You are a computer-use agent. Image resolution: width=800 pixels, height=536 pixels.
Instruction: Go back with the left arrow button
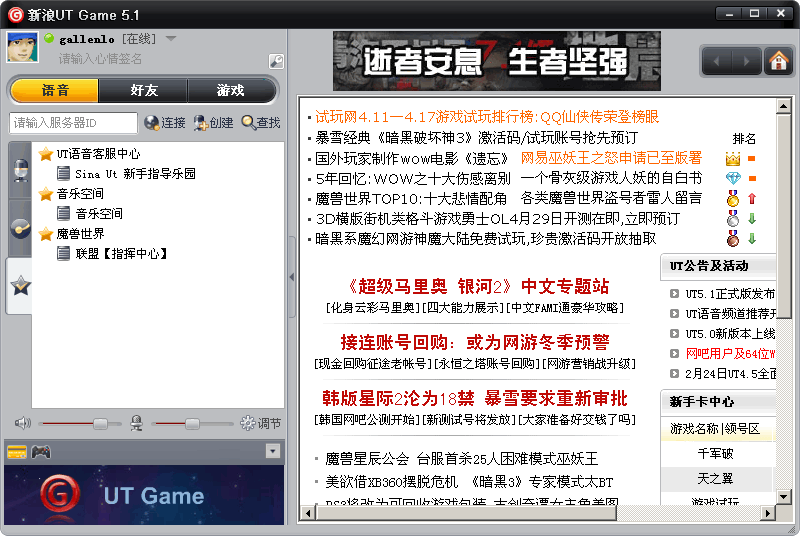716,62
